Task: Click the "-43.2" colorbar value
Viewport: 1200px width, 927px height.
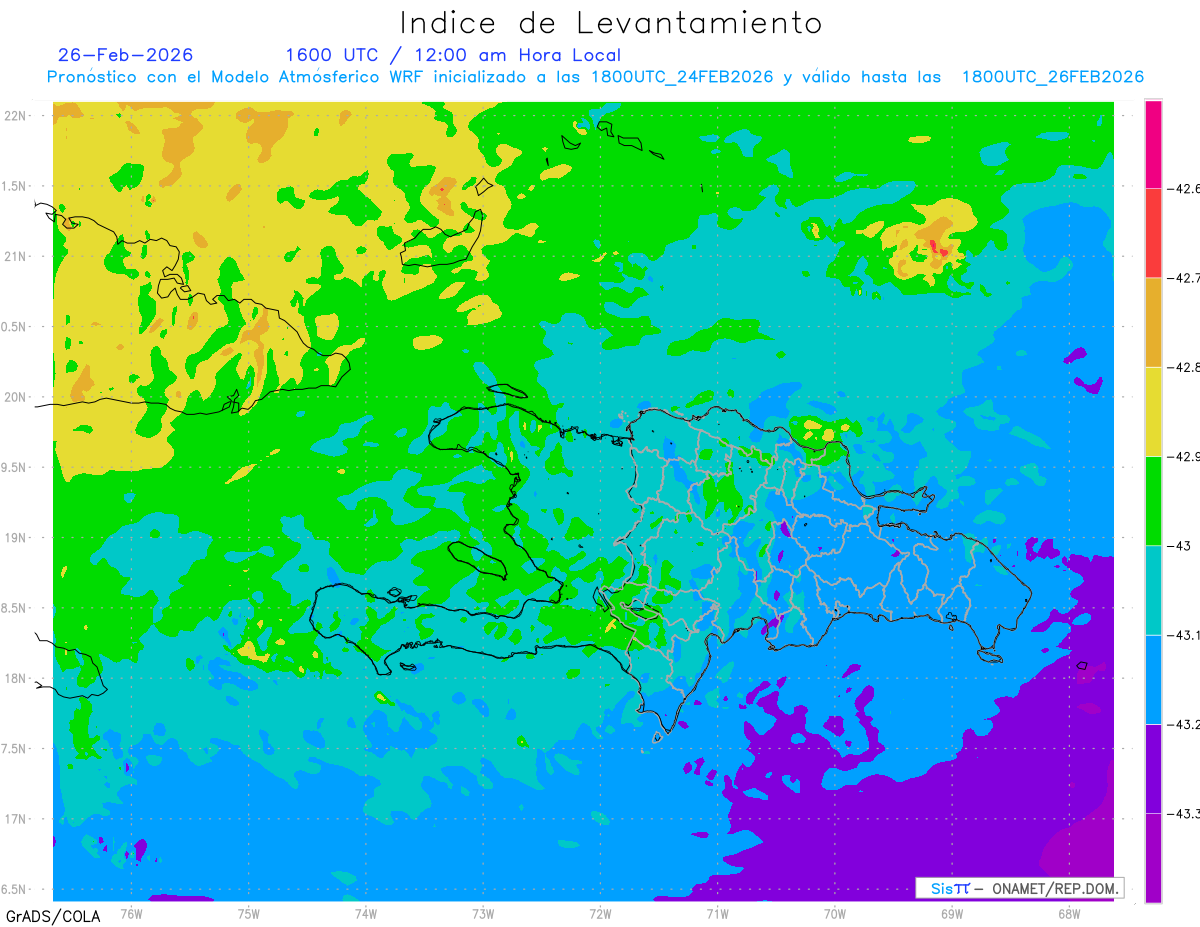Action: [x=1184, y=724]
